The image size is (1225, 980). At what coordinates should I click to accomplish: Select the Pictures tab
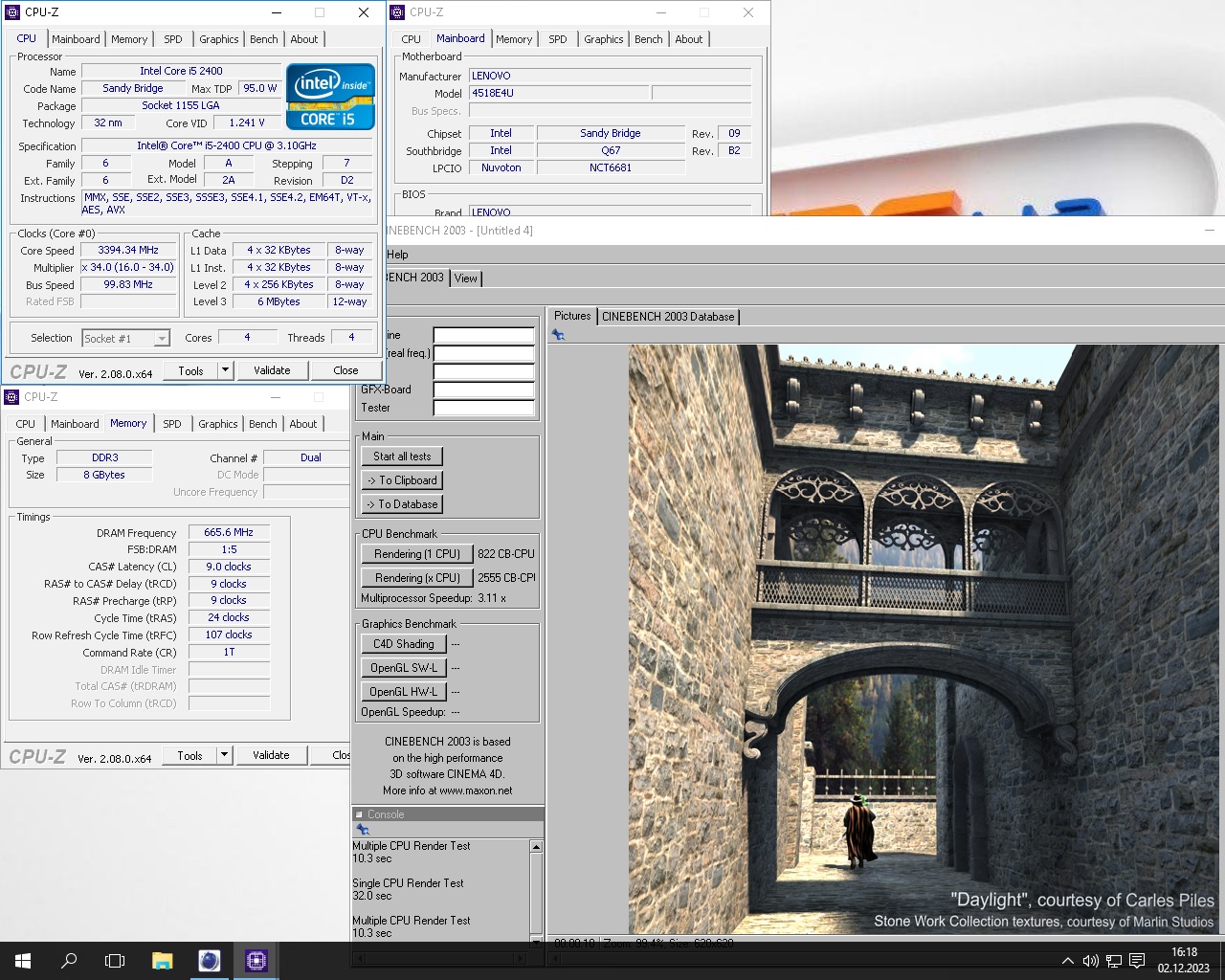click(x=572, y=316)
